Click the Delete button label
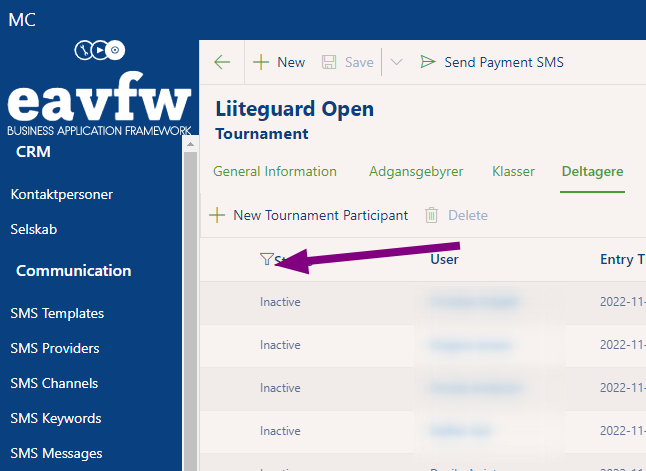This screenshot has width=646, height=471. [x=468, y=215]
